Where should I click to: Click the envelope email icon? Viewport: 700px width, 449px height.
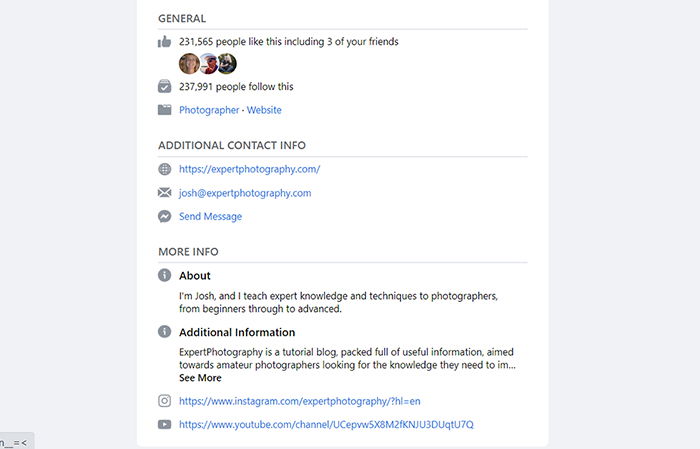pyautogui.click(x=164, y=192)
